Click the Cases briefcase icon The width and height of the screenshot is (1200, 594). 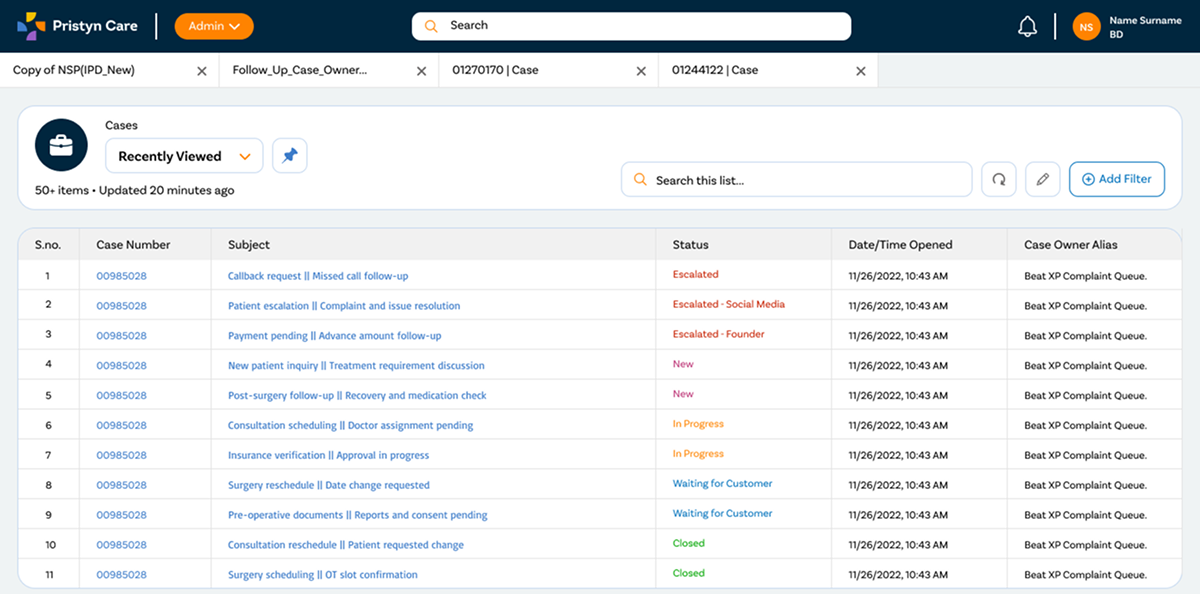tap(61, 144)
